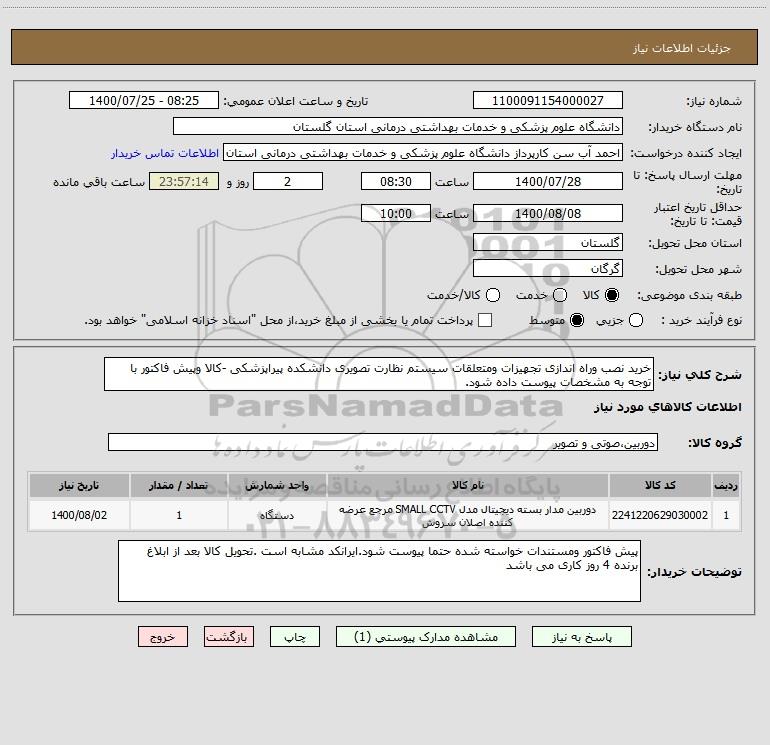Screen dimensions: 770x745
Task: Select the خدمت radio button
Action: click(x=560, y=295)
